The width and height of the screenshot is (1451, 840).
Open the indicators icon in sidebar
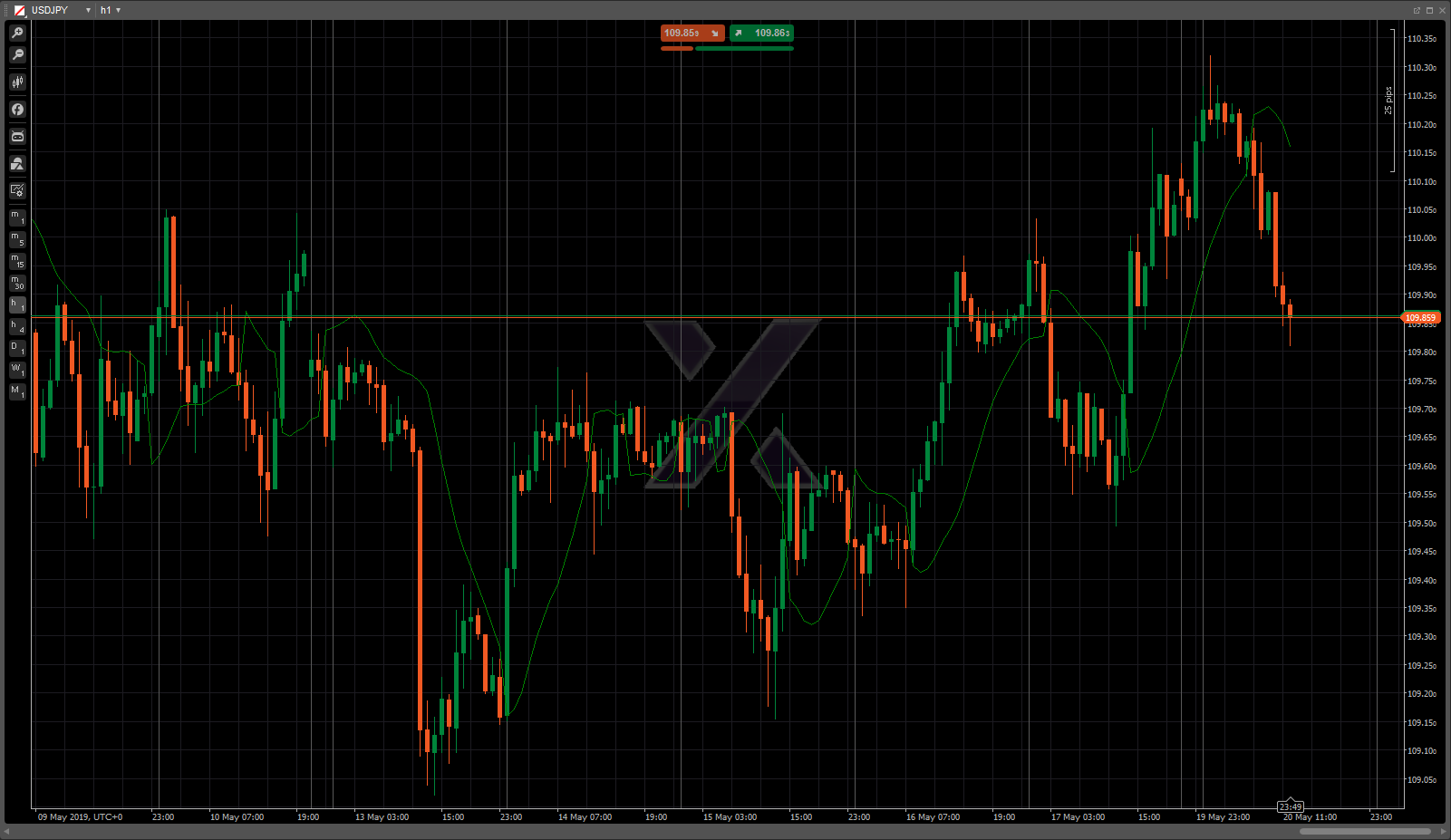(x=17, y=164)
